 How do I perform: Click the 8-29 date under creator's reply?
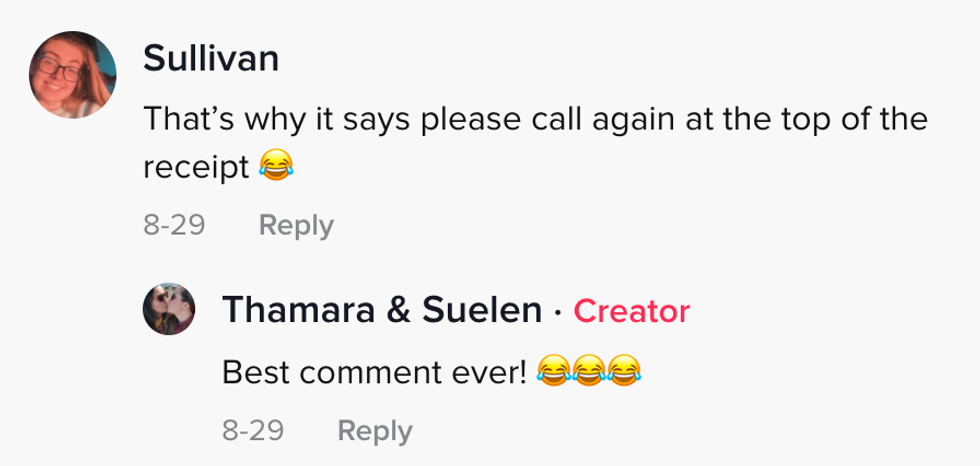tap(253, 431)
